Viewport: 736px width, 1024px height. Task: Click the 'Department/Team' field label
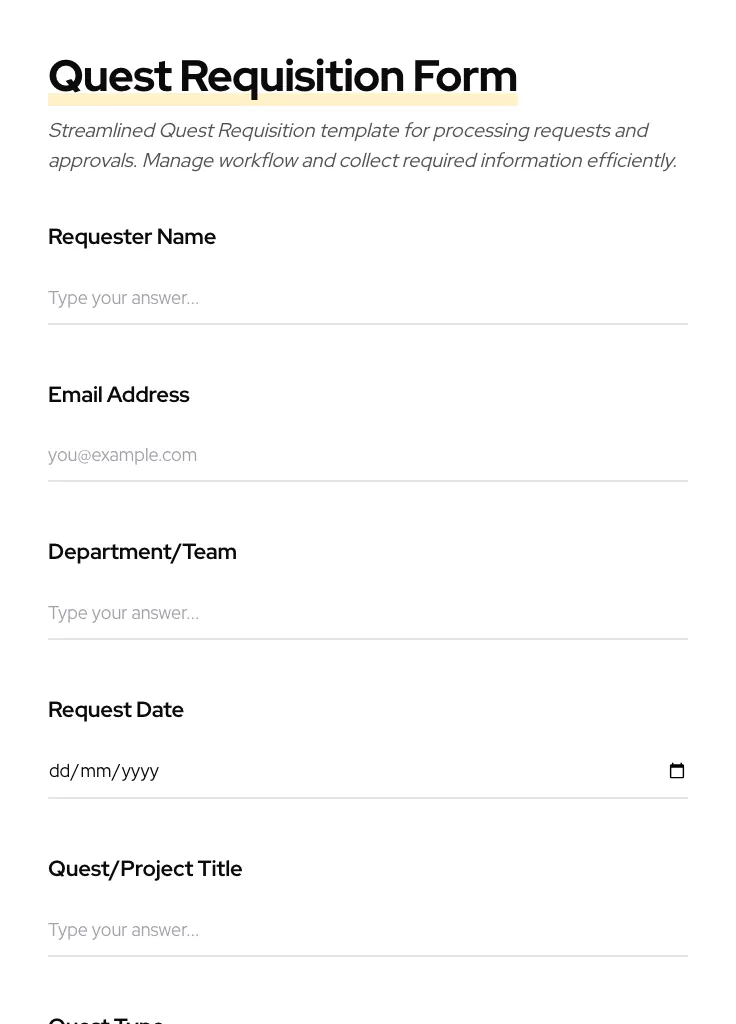[142, 552]
